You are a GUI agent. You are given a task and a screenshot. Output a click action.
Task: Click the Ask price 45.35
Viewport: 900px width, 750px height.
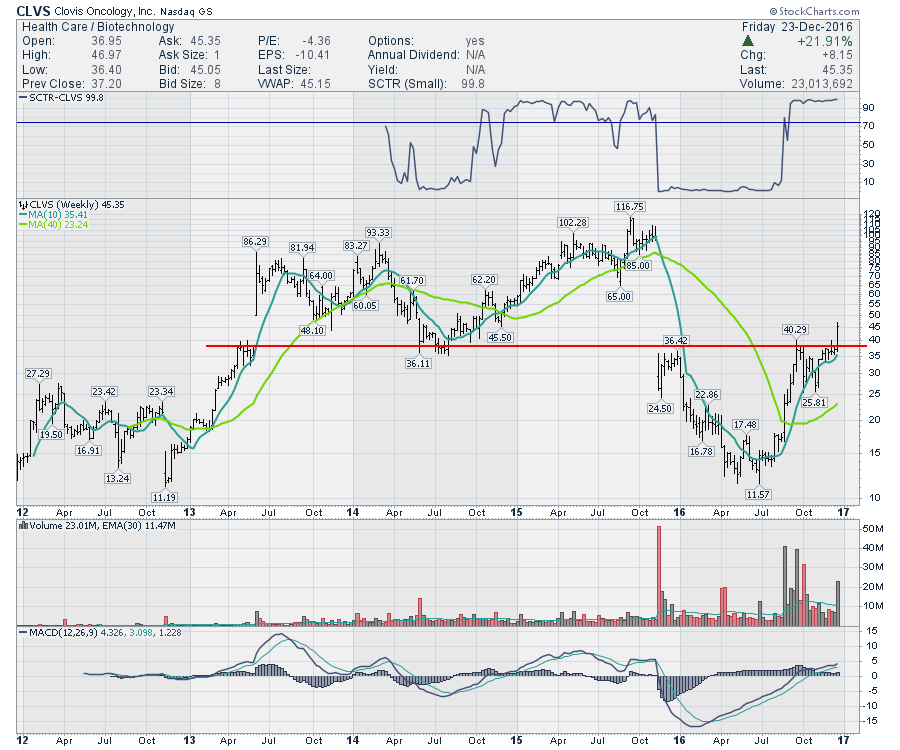pyautogui.click(x=205, y=41)
